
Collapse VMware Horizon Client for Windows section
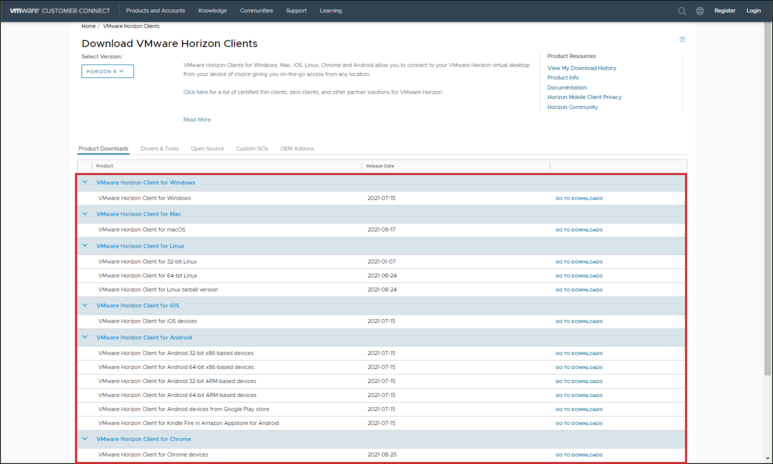[x=85, y=182]
